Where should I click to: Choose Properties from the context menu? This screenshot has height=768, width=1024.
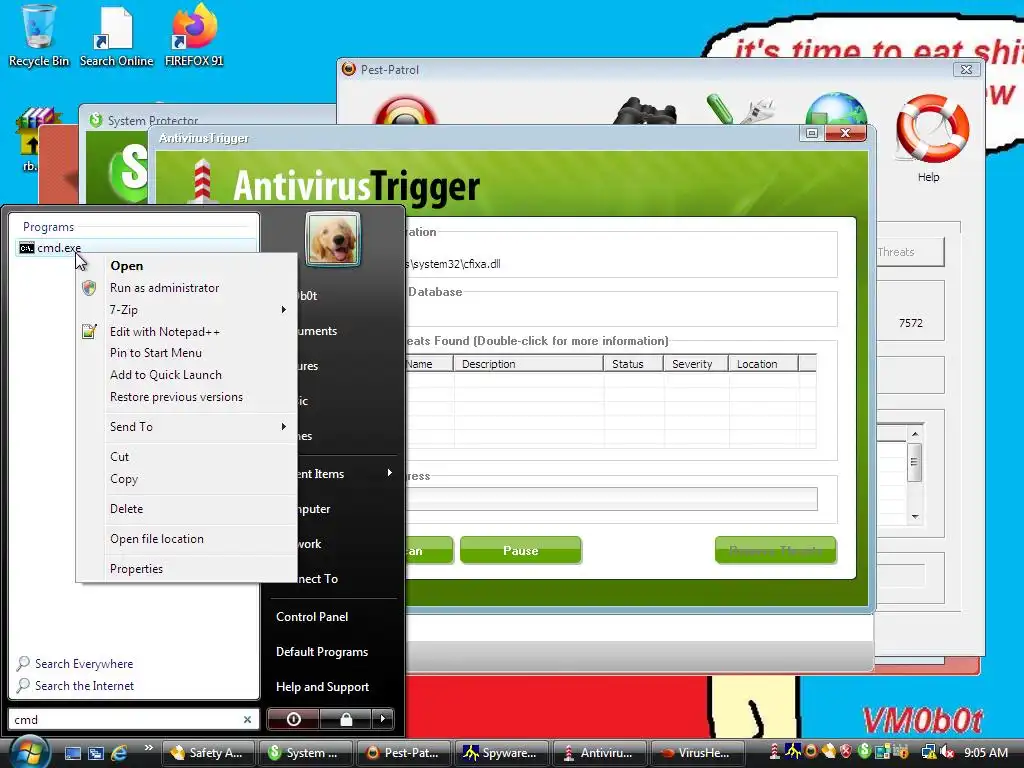click(x=186, y=569)
